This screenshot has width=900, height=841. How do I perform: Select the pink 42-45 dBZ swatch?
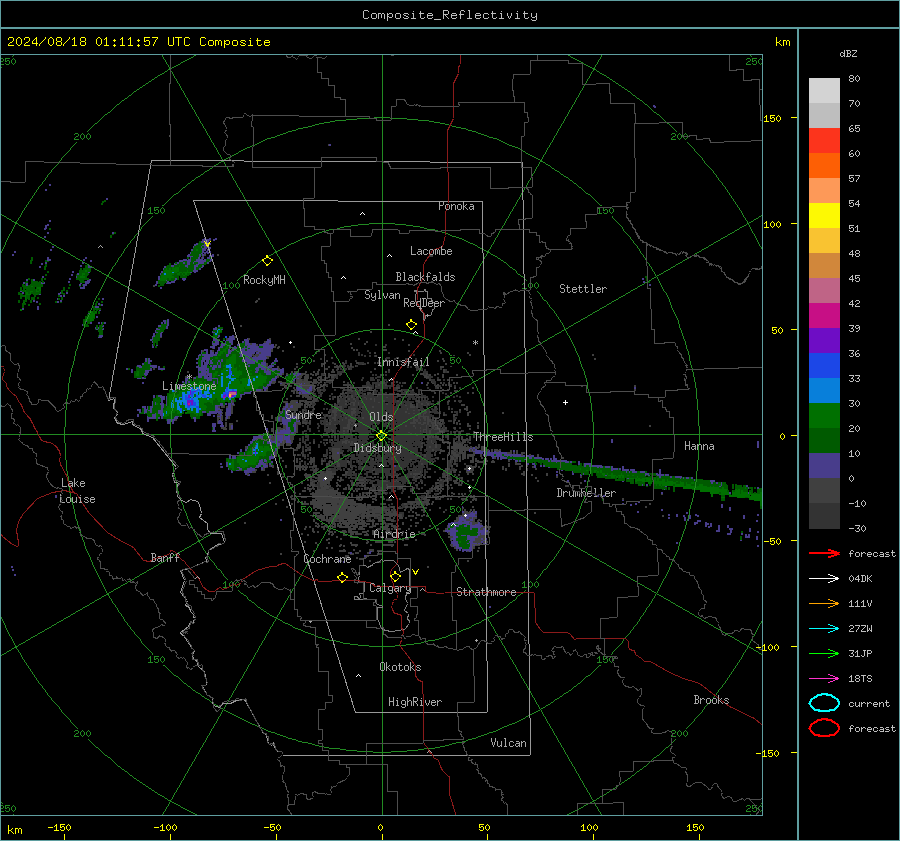[824, 291]
